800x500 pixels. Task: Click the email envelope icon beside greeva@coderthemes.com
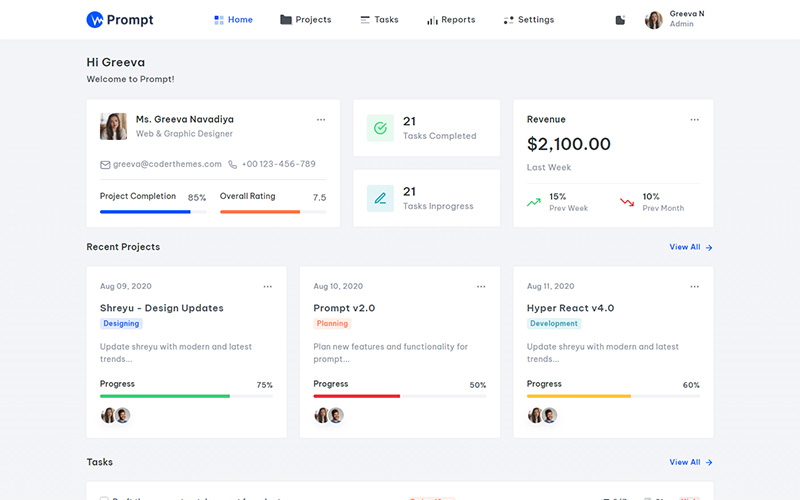(105, 164)
